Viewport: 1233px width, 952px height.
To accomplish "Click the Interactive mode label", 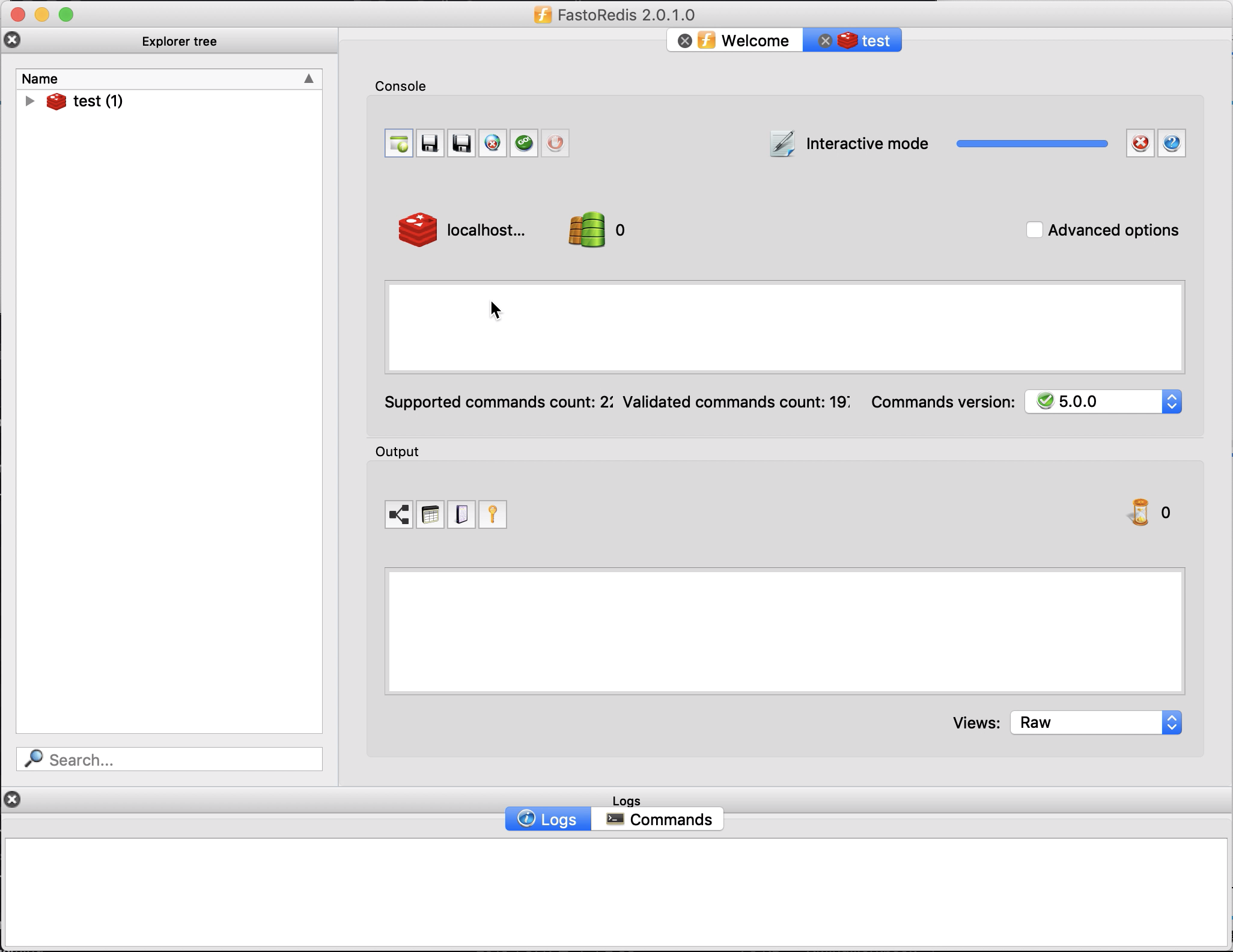I will tap(867, 144).
